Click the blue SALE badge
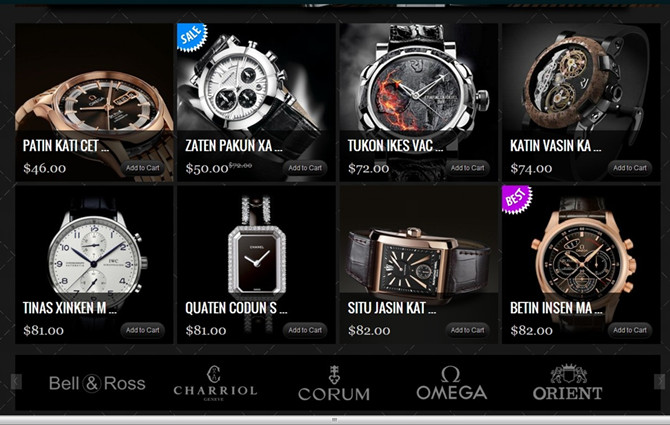The height and width of the screenshot is (425, 670). coord(191,36)
